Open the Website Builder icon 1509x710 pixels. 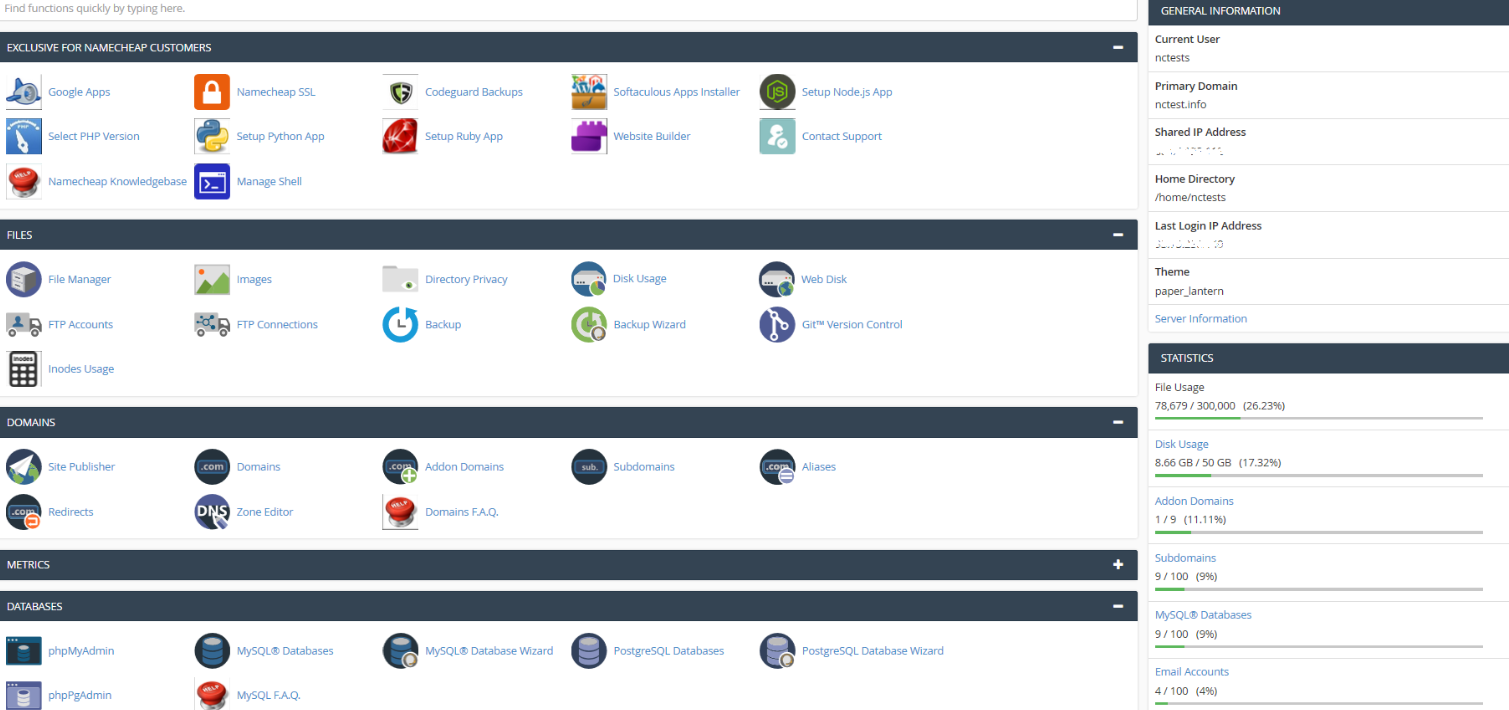(x=589, y=136)
